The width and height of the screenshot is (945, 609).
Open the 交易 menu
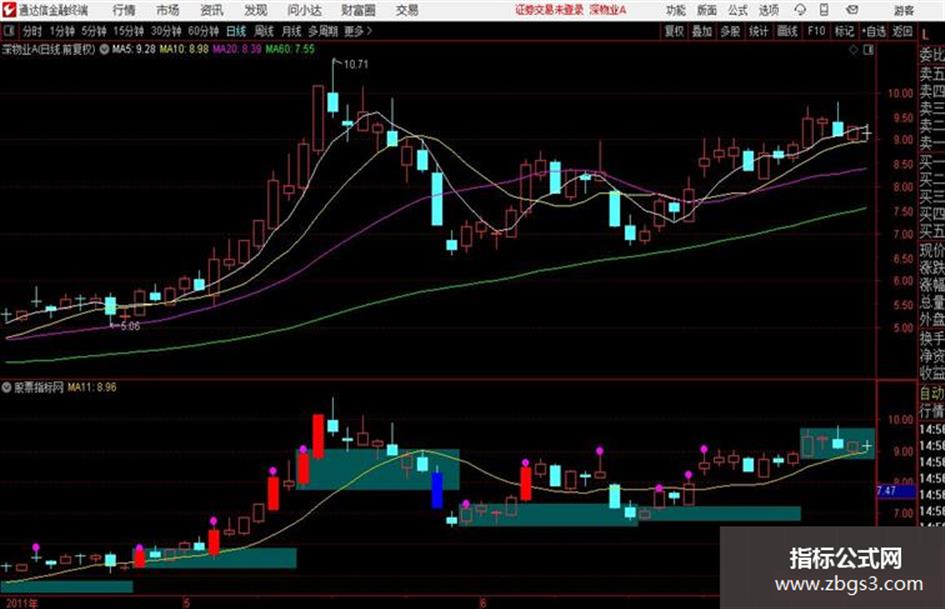click(x=407, y=10)
